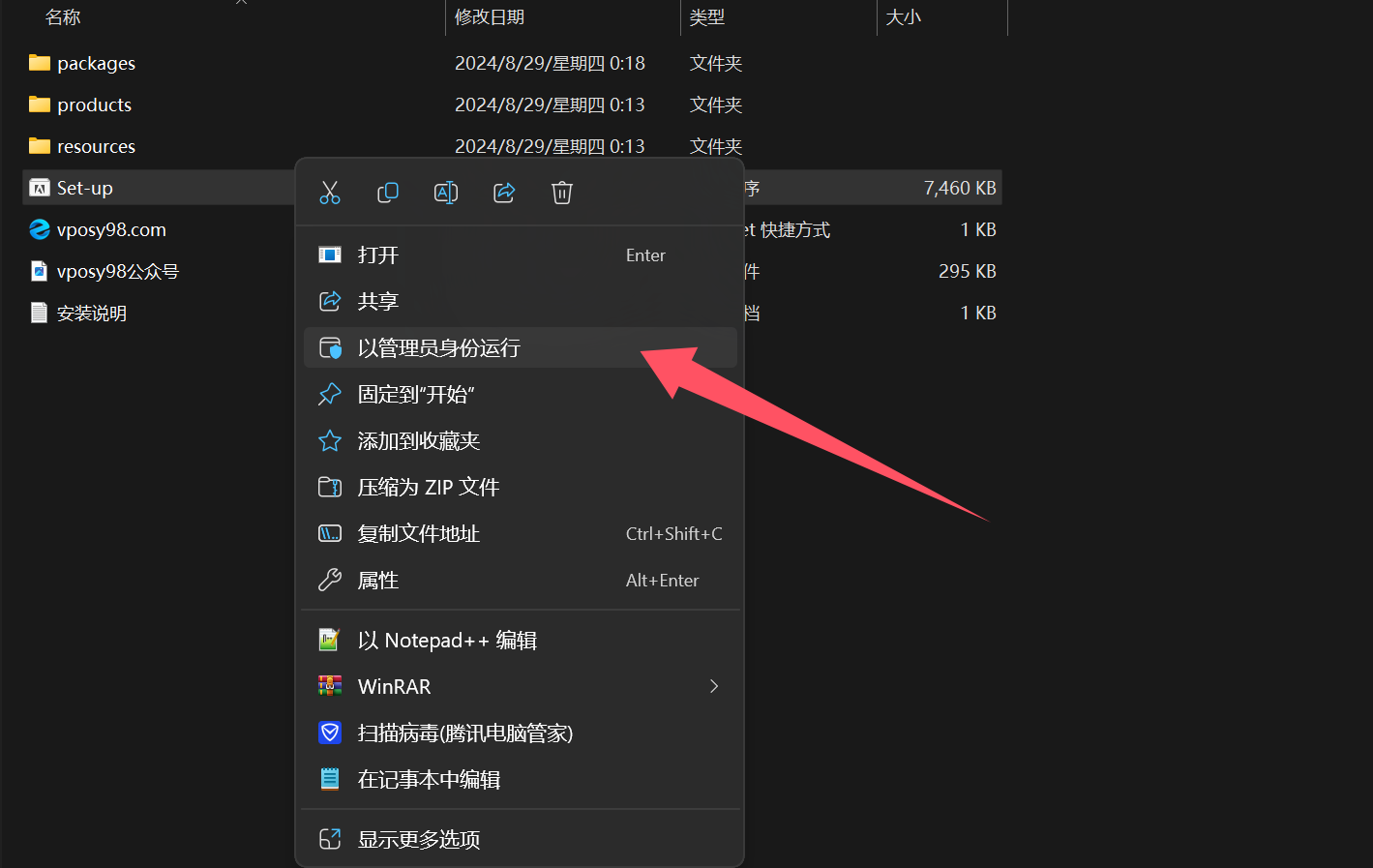Pin to Start via 固定到"开始"

[416, 395]
